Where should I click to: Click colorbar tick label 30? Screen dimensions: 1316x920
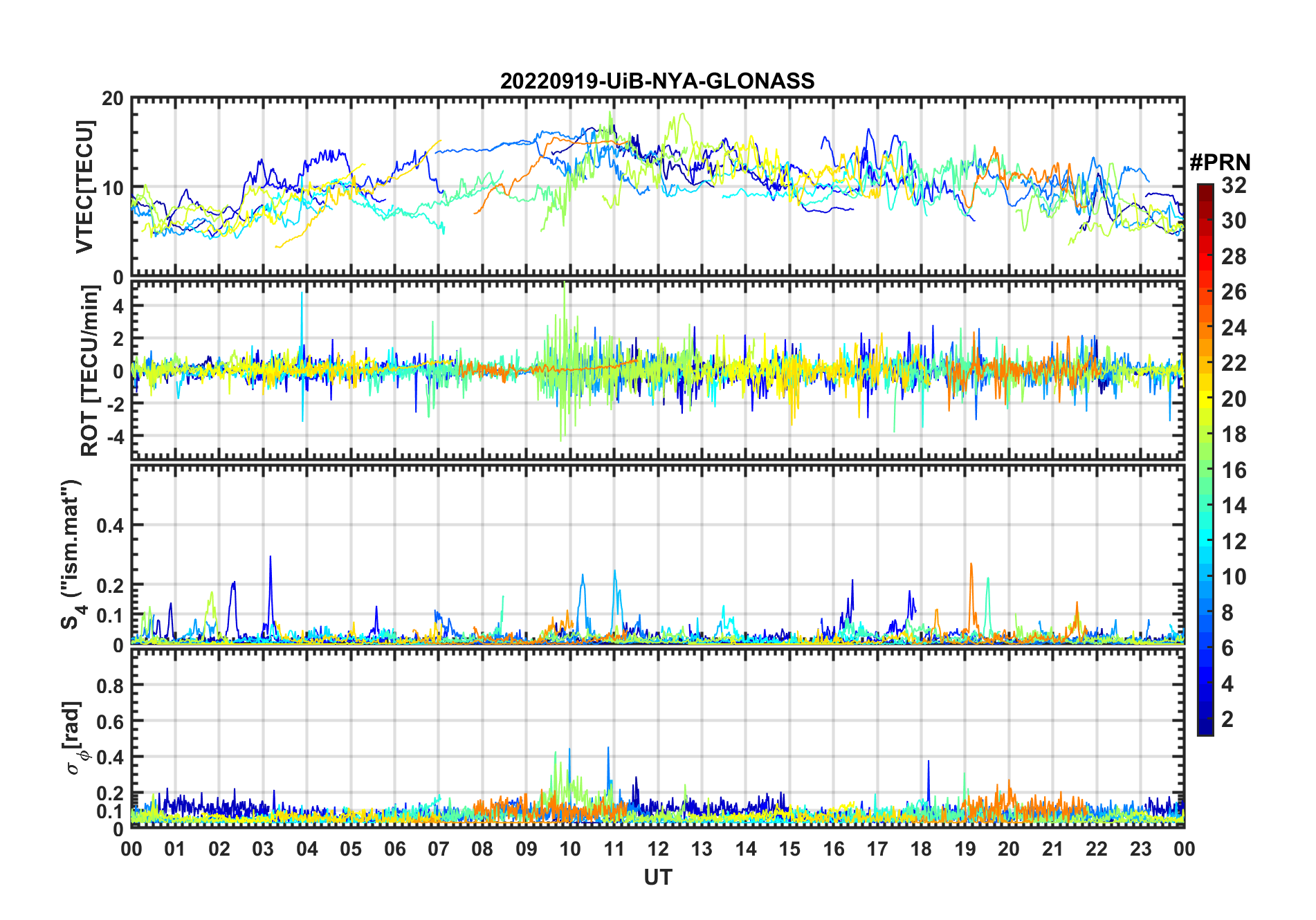1234,221
